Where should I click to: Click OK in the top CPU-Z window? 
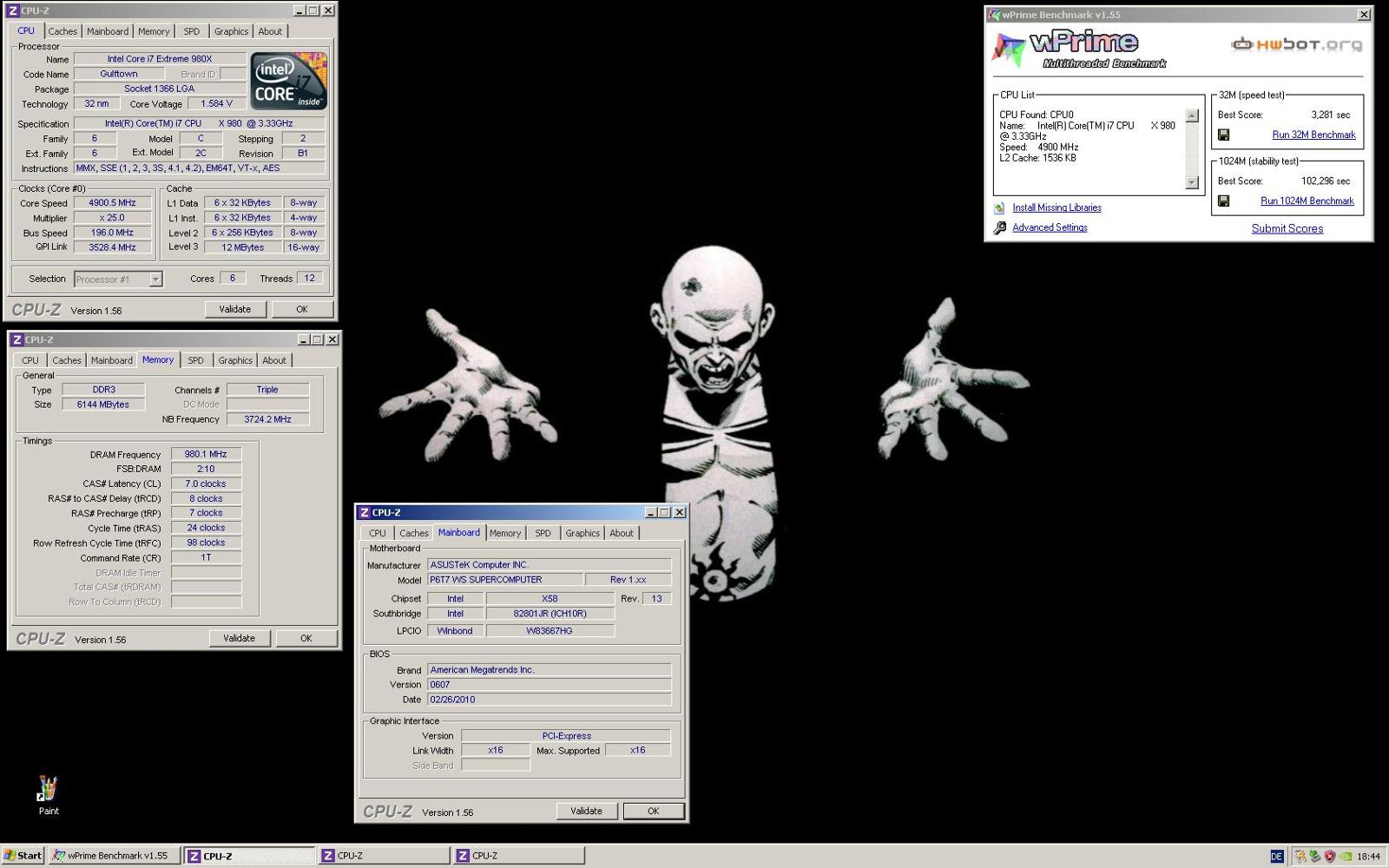click(x=302, y=309)
